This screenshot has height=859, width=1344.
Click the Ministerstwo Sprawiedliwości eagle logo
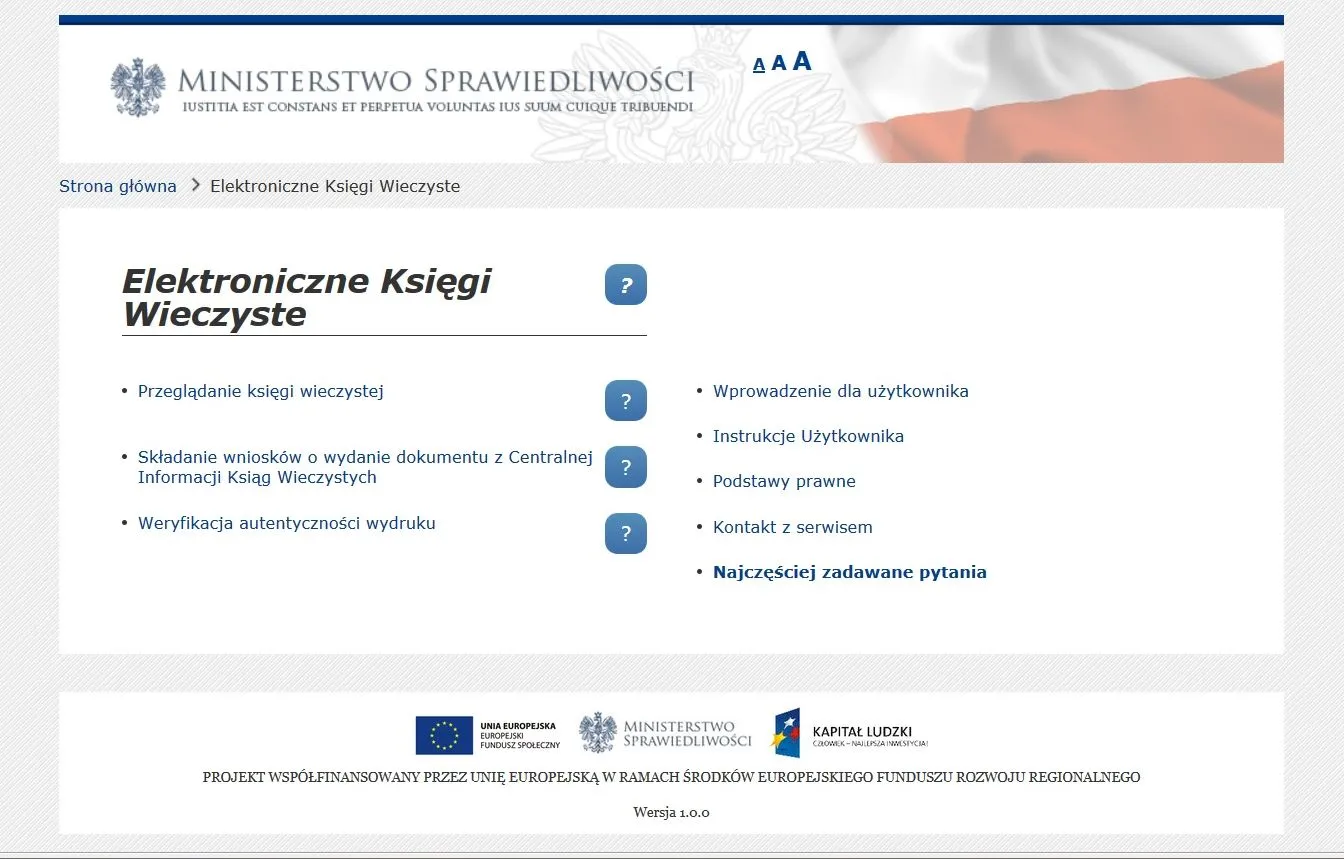pyautogui.click(x=139, y=86)
